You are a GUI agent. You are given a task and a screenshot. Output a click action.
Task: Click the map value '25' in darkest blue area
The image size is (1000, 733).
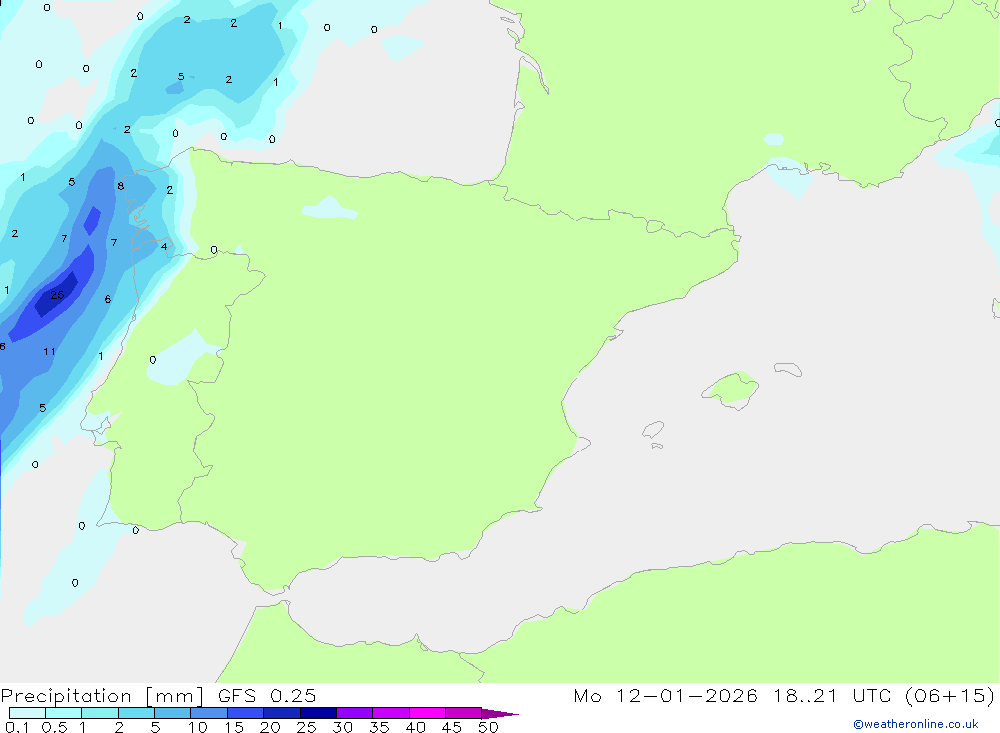(57, 295)
